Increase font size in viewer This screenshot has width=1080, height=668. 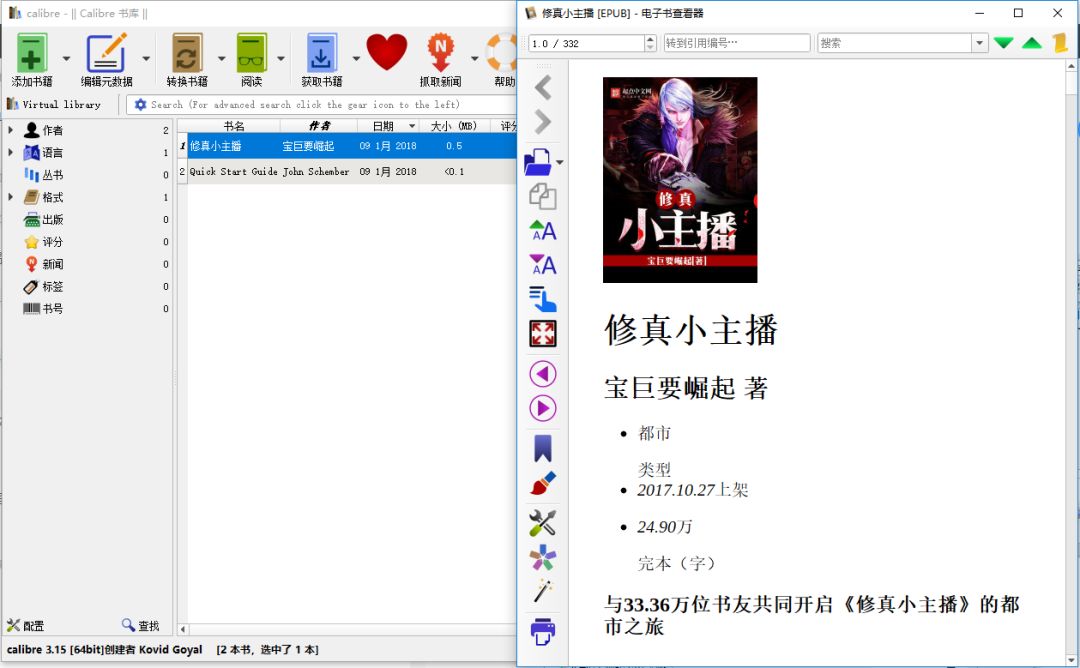pyautogui.click(x=543, y=231)
